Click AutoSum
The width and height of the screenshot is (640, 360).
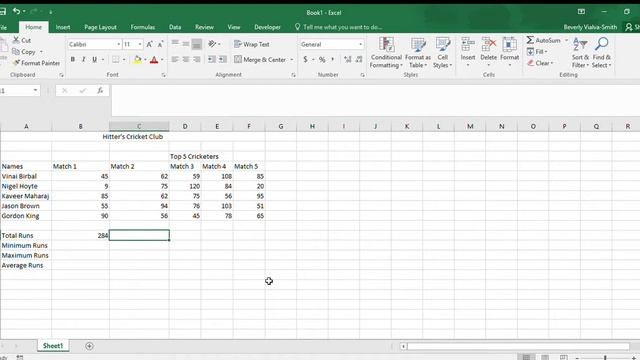[543, 40]
